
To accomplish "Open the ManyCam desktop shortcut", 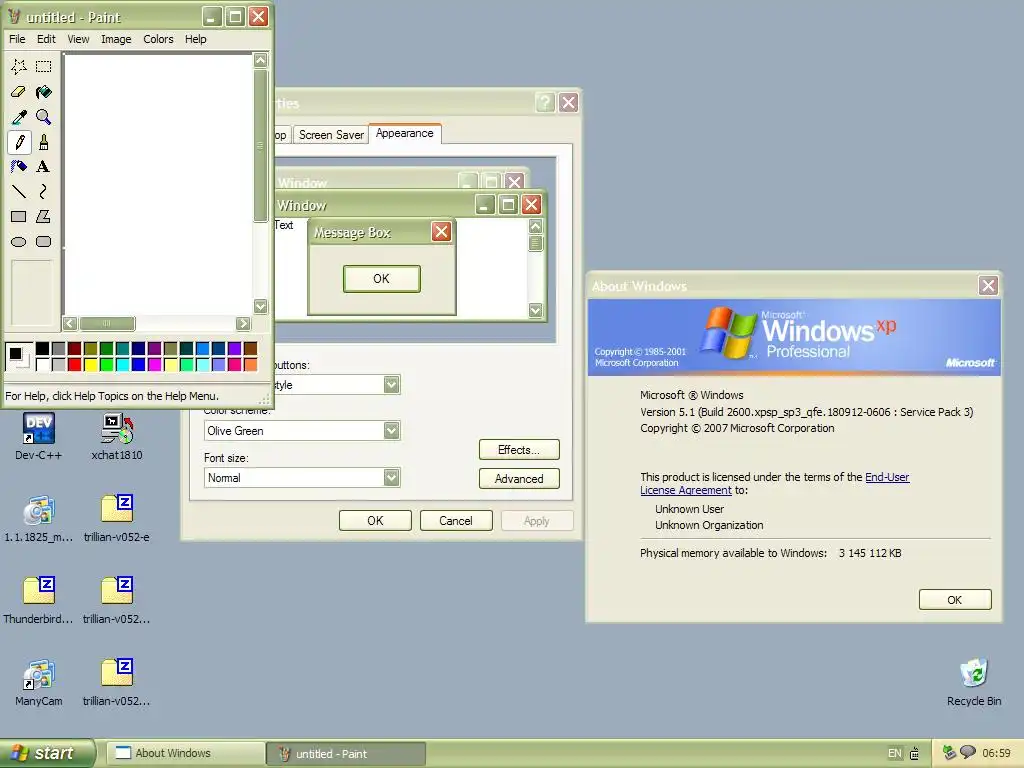I will (39, 682).
